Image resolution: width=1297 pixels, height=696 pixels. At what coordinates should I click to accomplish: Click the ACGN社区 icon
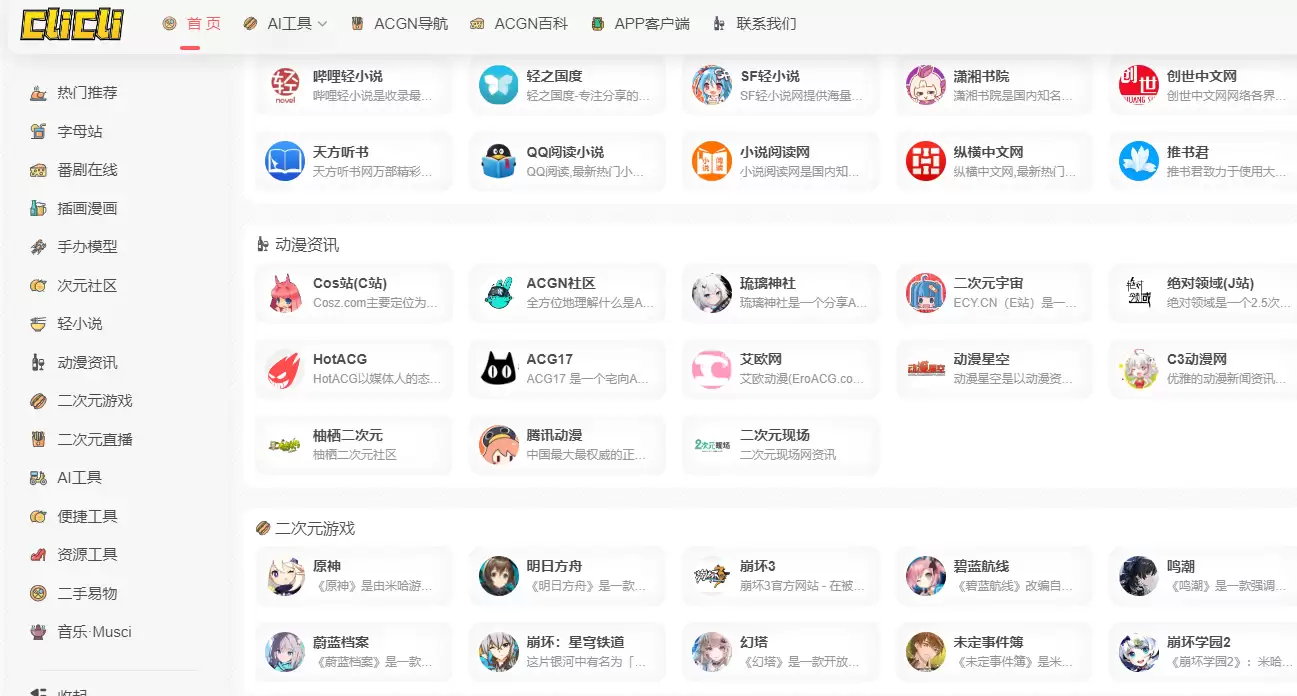(x=498, y=293)
